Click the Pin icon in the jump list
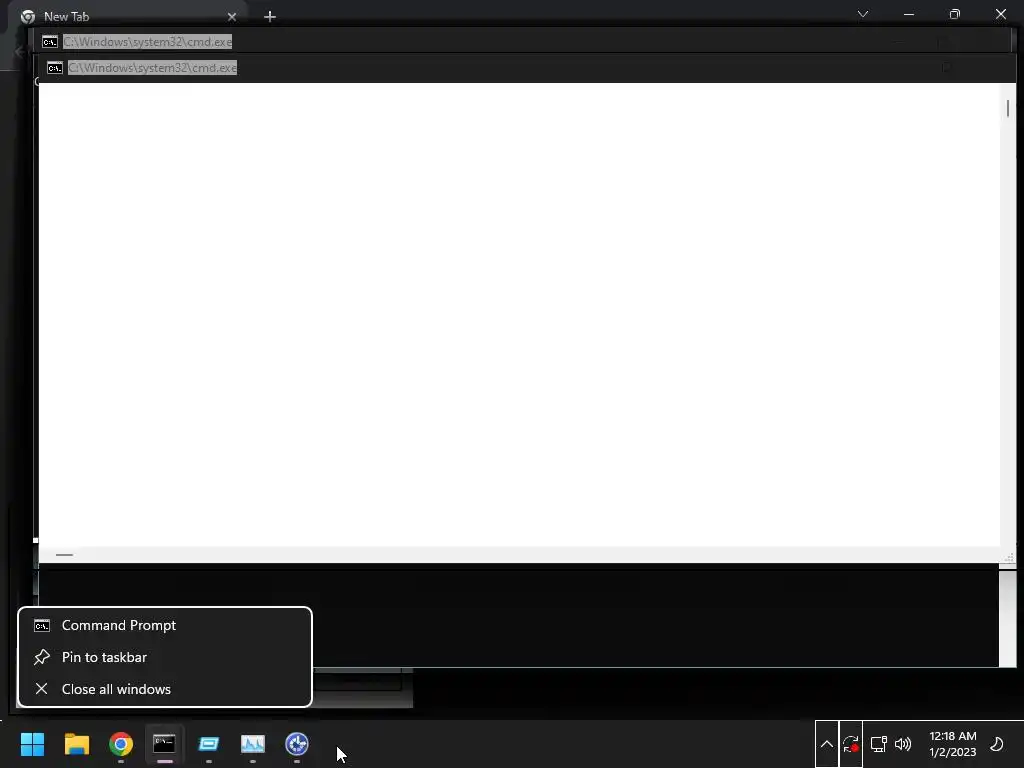 [42, 657]
